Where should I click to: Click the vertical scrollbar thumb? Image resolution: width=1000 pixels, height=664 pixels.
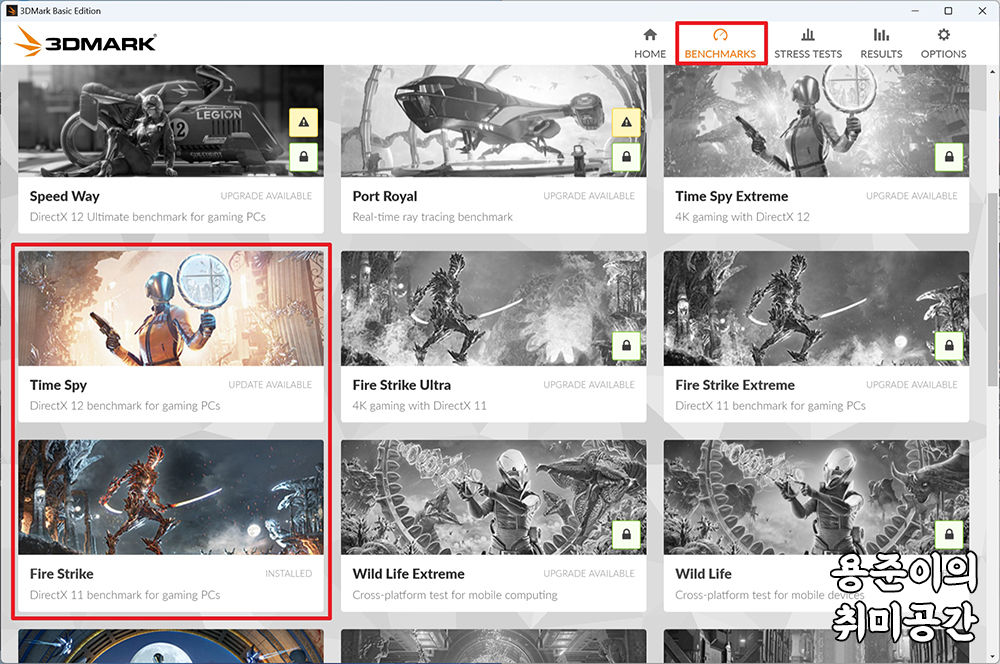(992, 290)
